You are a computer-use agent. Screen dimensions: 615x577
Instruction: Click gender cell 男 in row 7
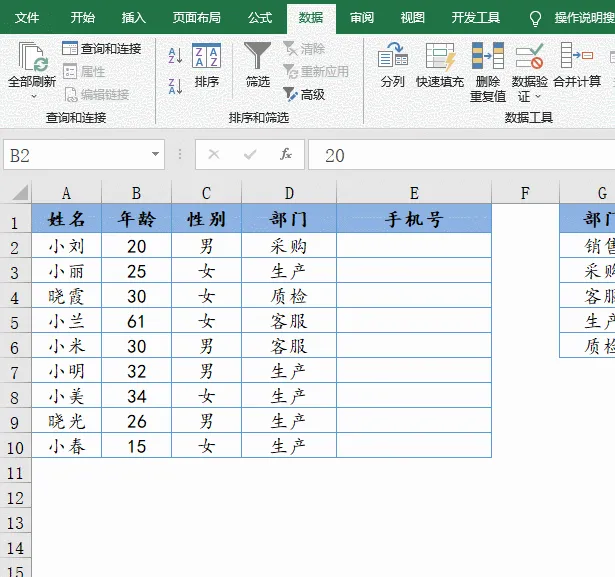pos(207,371)
